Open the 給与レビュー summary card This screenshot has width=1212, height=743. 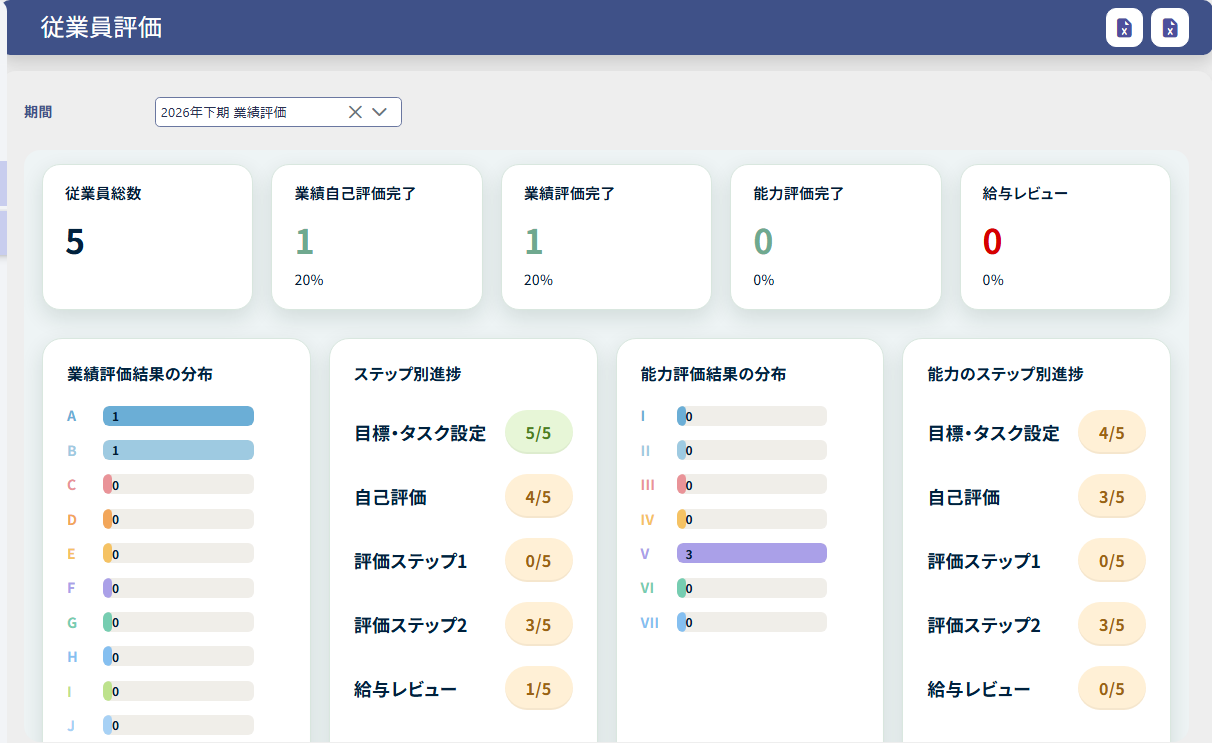coord(1065,237)
